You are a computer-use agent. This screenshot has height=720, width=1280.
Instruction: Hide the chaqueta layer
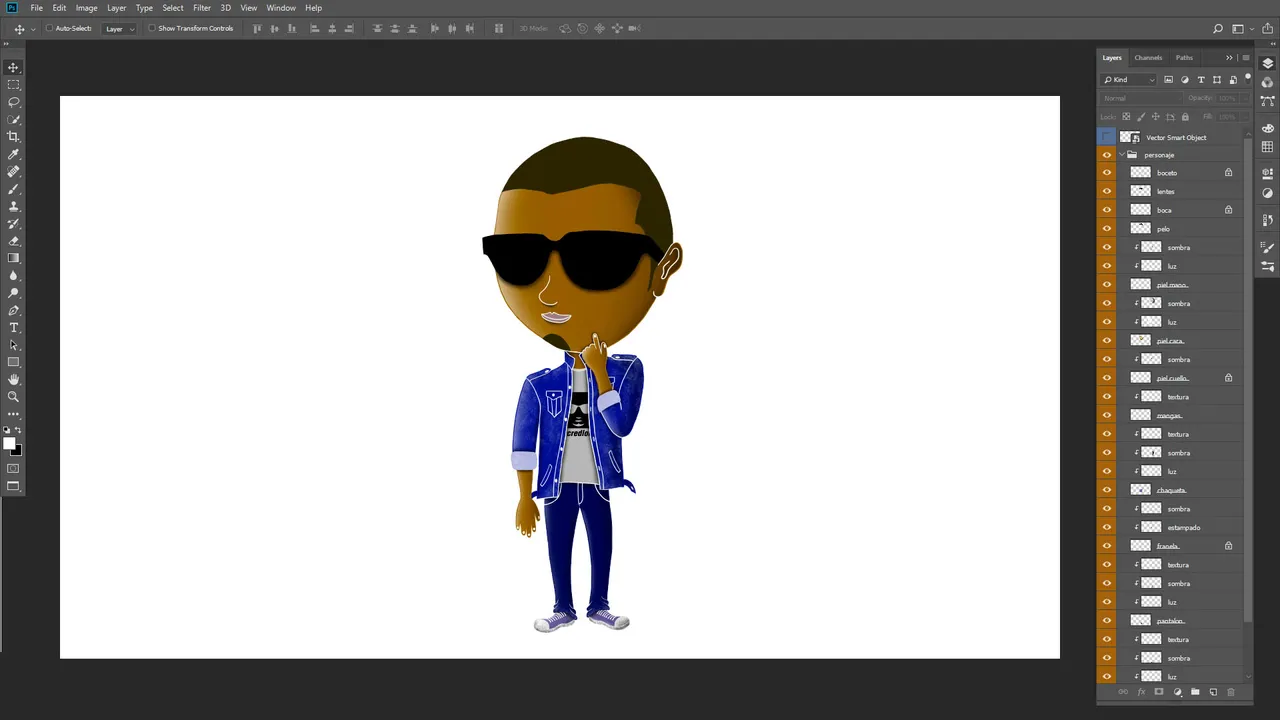tap(1106, 490)
